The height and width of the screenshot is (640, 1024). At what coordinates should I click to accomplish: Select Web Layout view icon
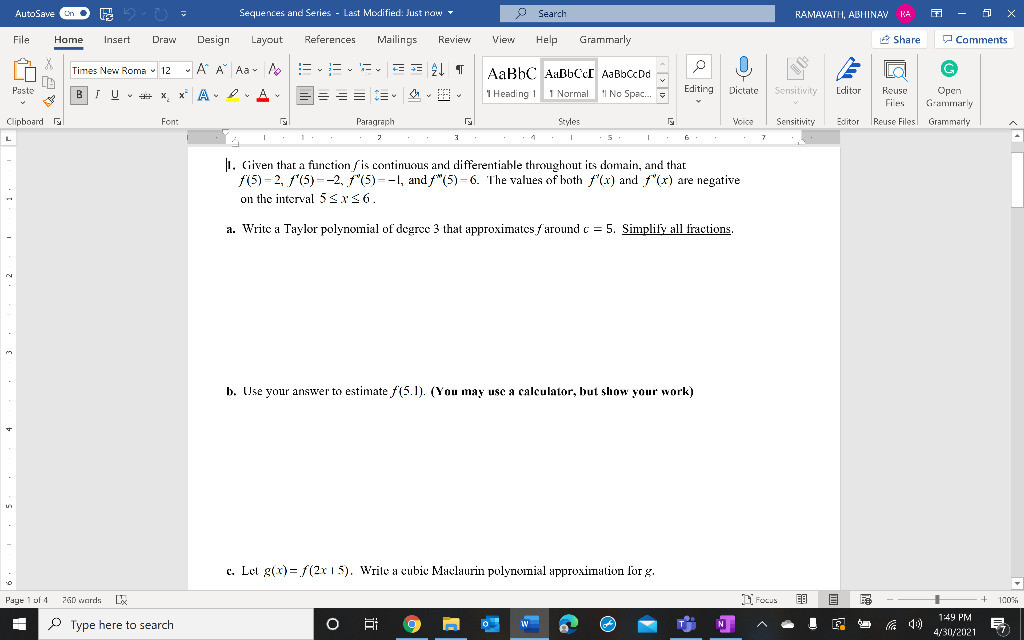(866, 600)
